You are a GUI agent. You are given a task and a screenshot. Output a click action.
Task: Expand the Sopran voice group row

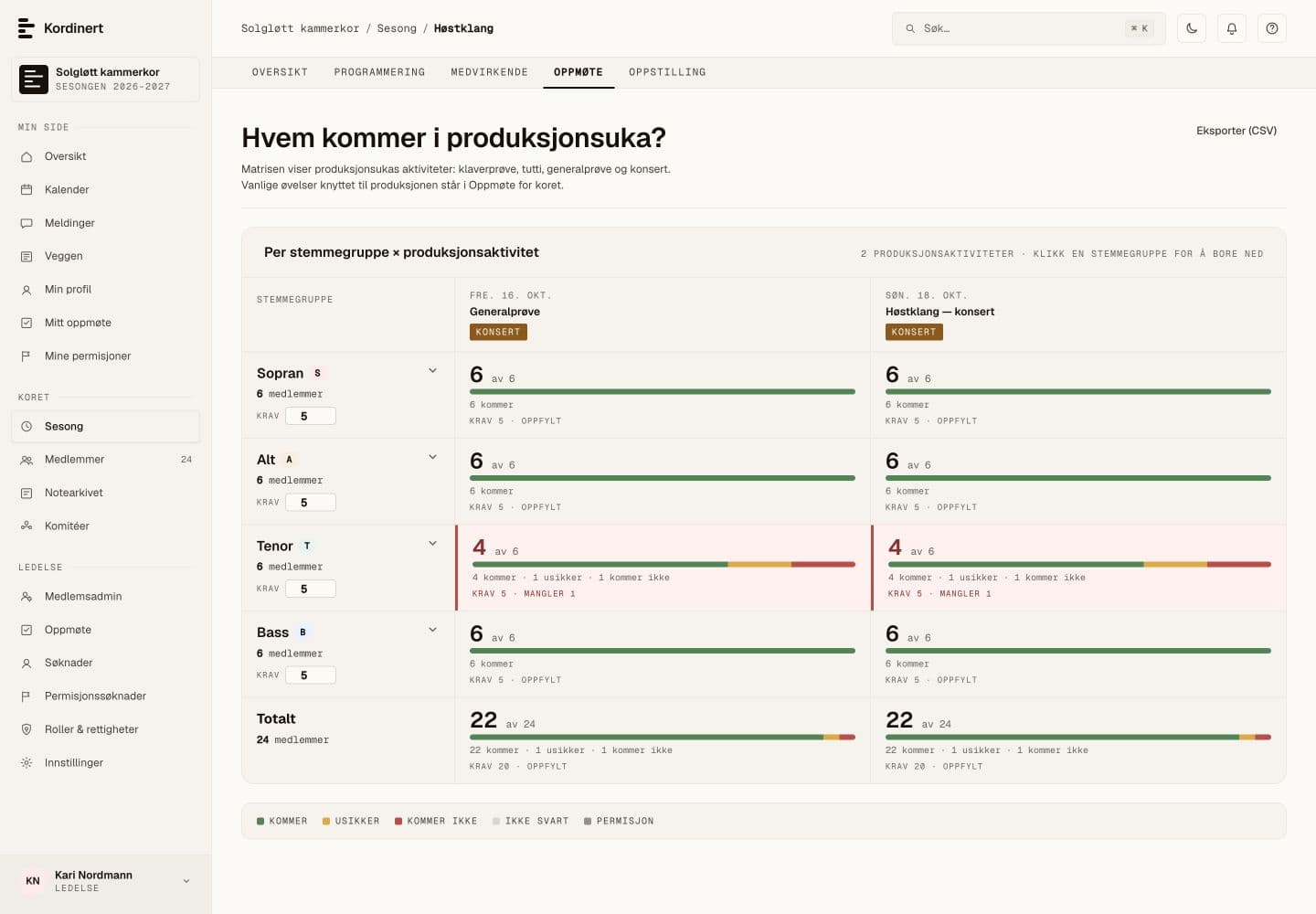click(432, 371)
